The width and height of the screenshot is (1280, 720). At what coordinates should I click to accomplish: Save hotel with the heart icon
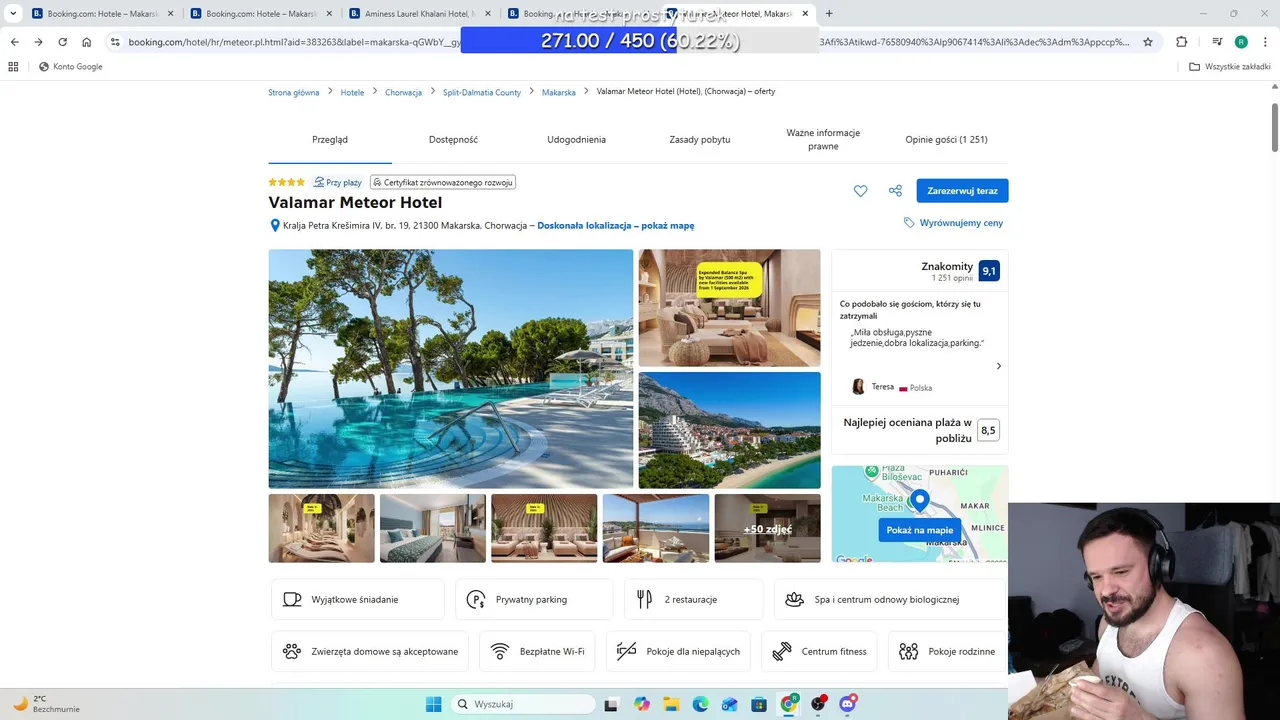tap(860, 191)
